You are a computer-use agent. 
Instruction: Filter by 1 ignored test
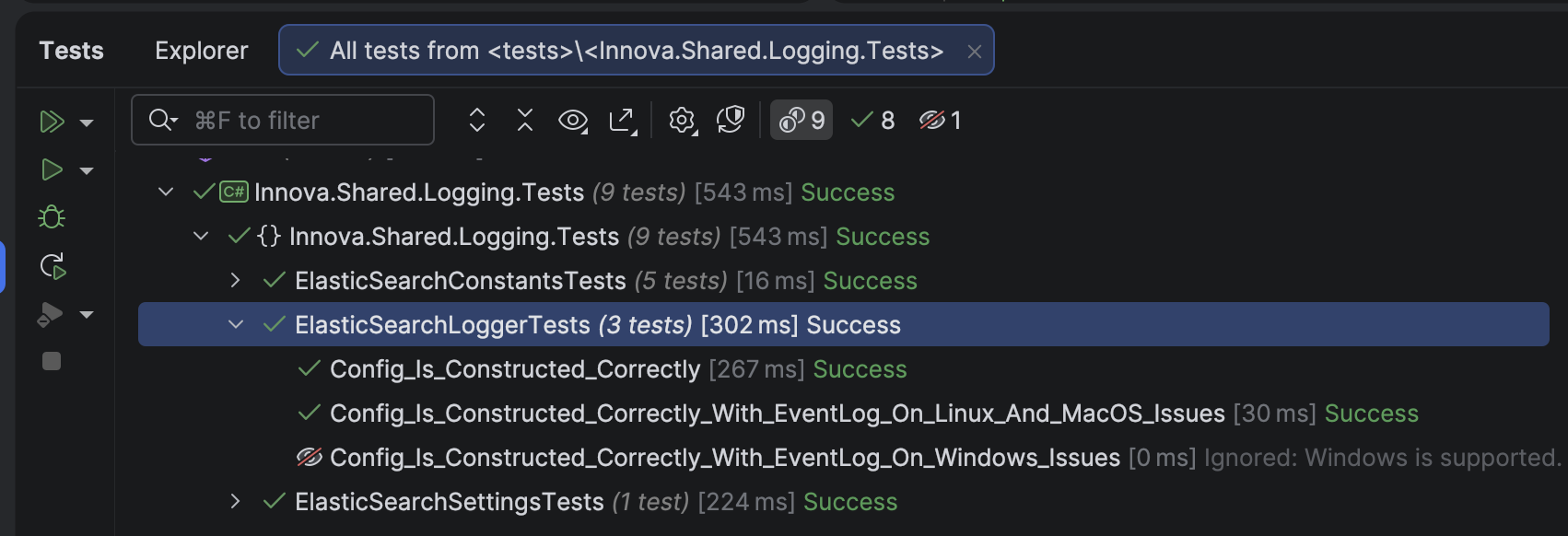point(941,121)
